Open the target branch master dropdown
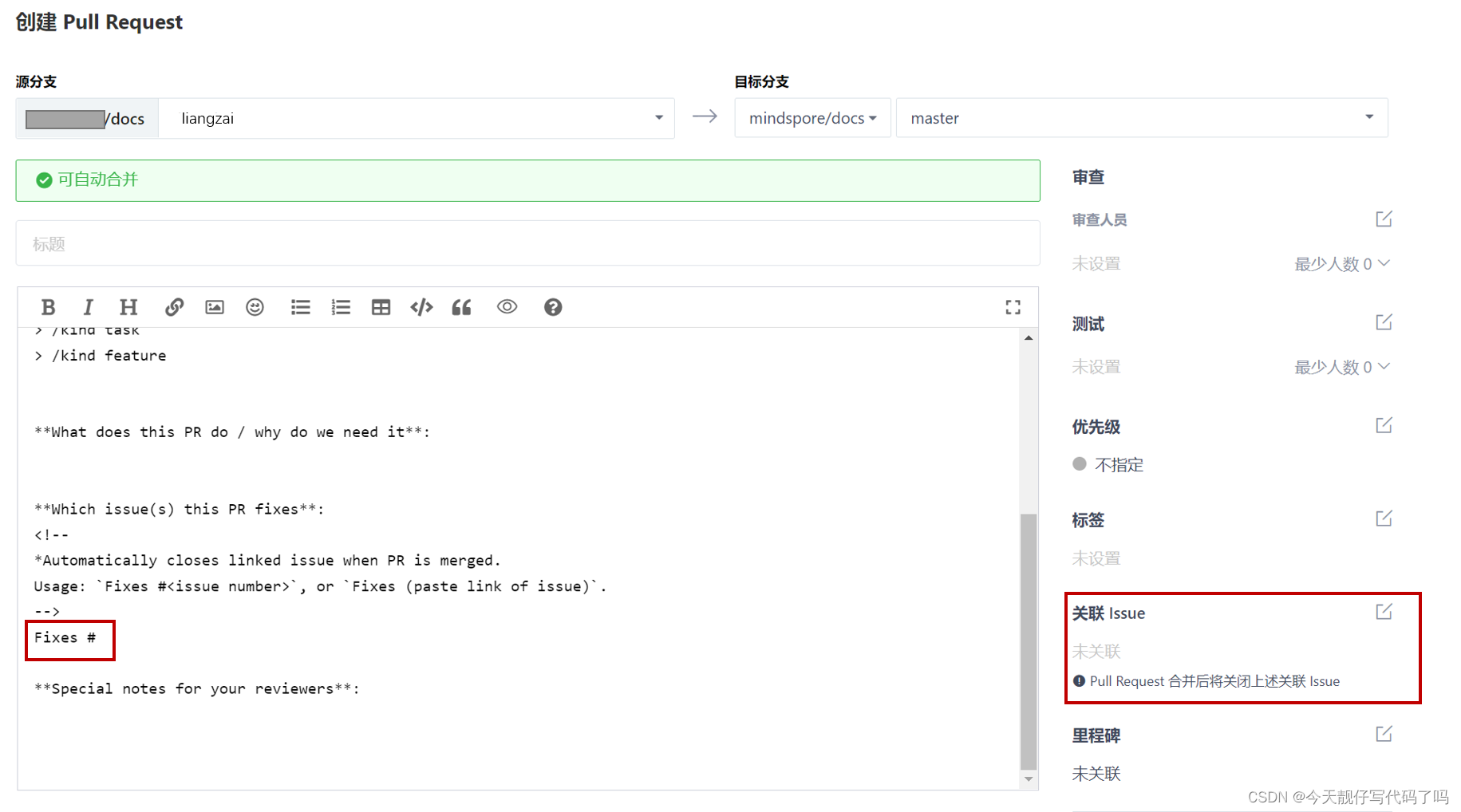 pos(1368,117)
